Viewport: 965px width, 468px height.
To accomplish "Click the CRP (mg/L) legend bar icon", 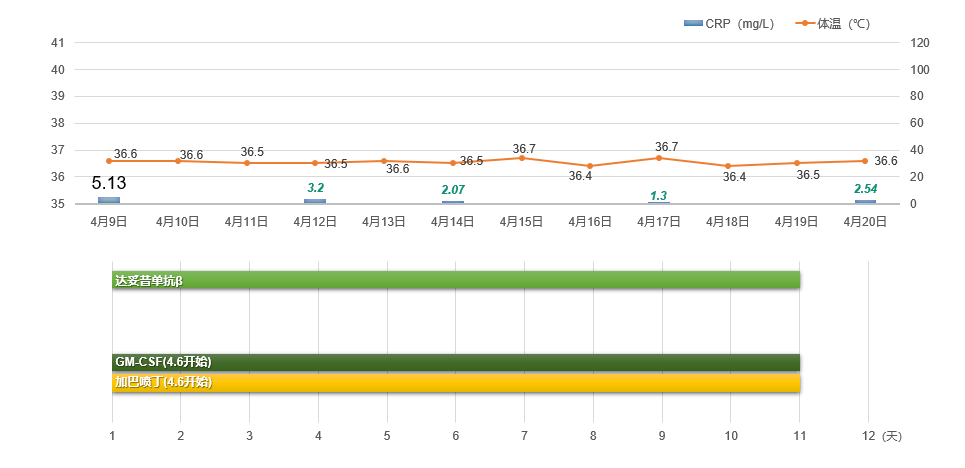I will [693, 23].
